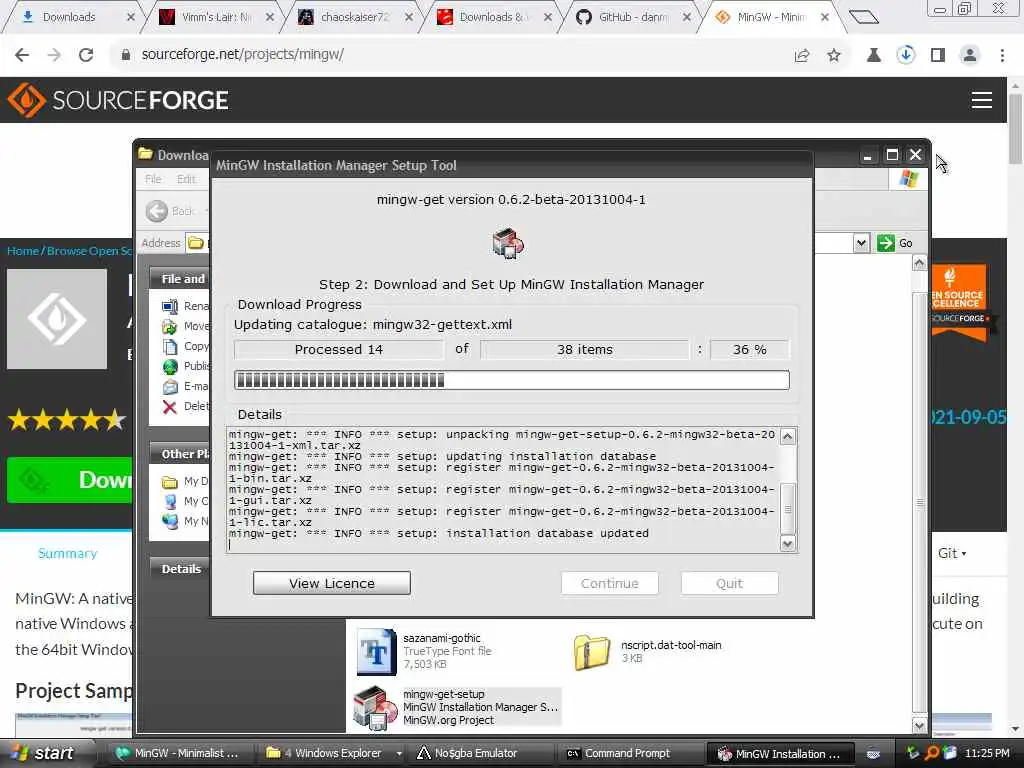Bookmark this page with star icon
Screen dimensions: 1024x768
point(834,56)
